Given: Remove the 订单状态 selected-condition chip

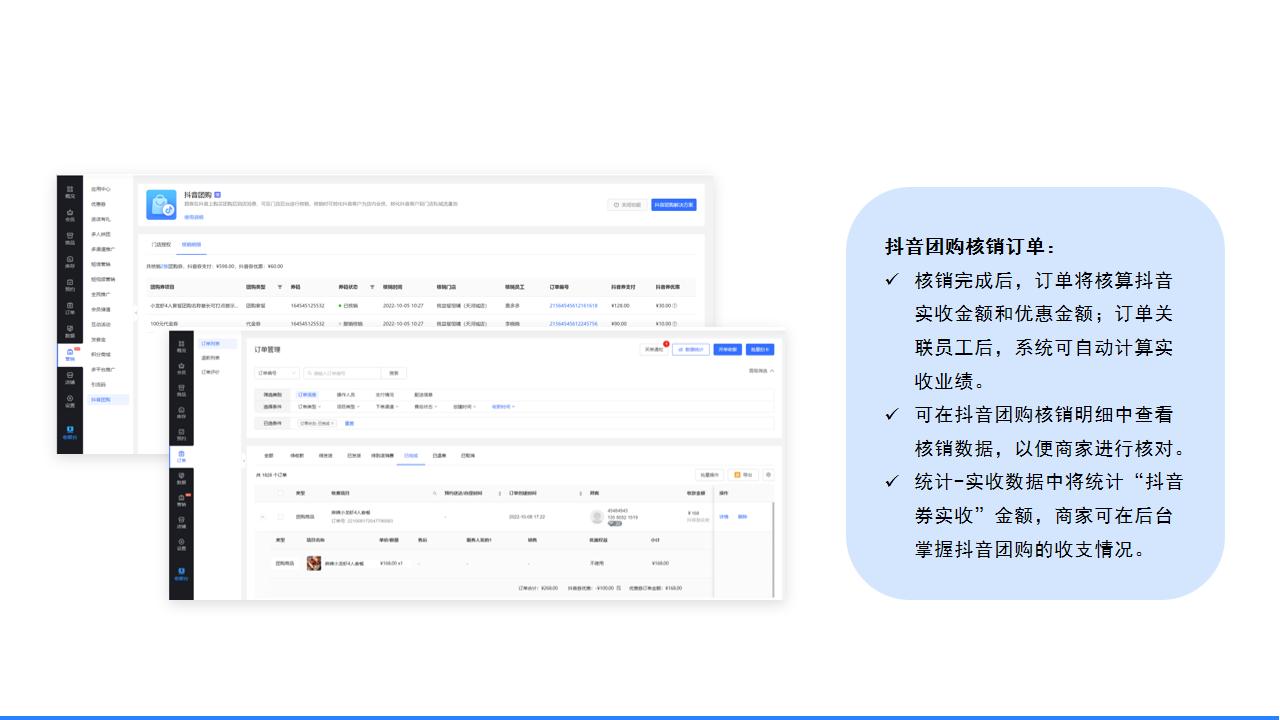Looking at the screenshot, I should coord(333,423).
